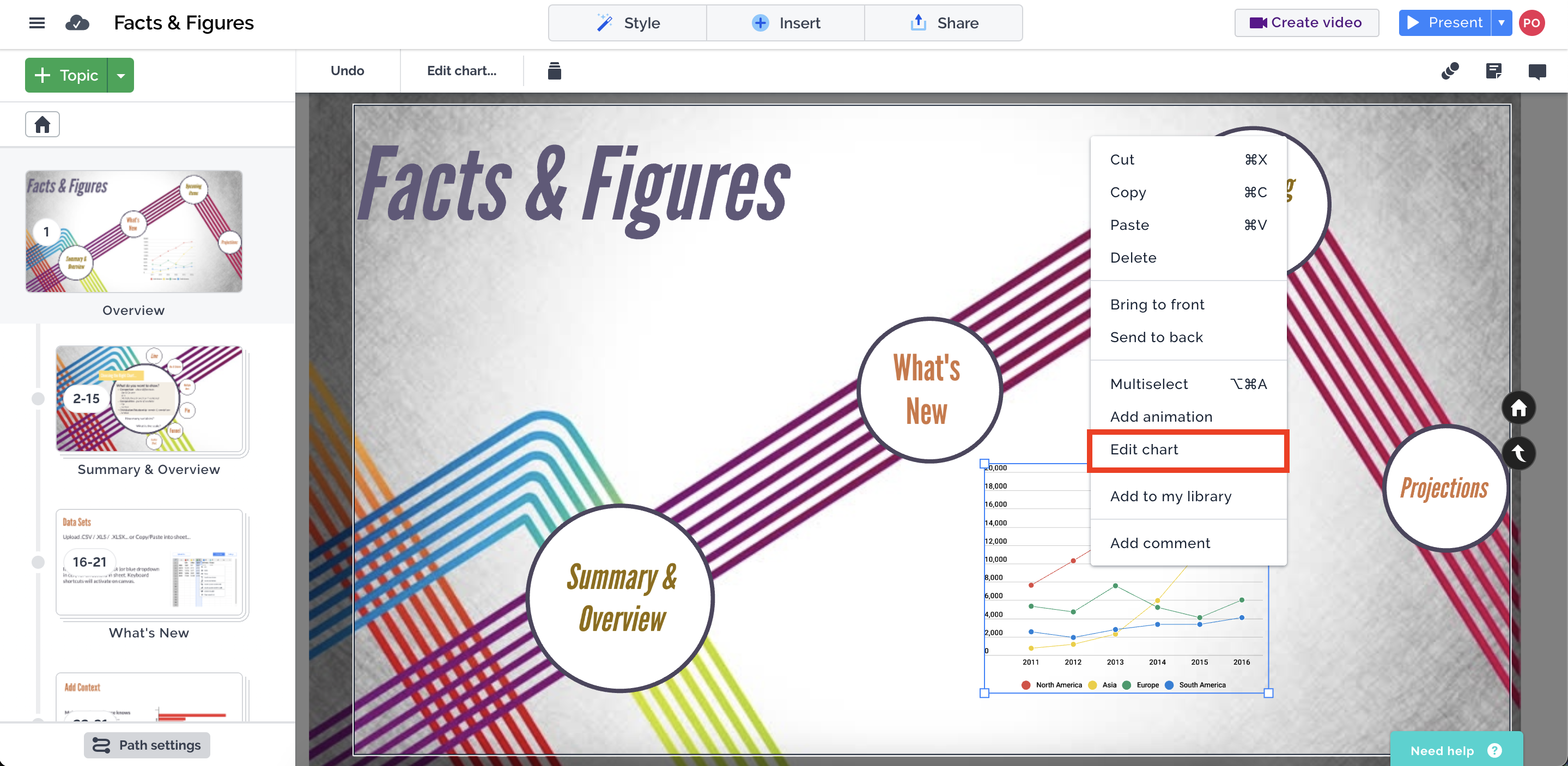The height and width of the screenshot is (766, 1568).
Task: Open the PO user avatar menu
Action: (1531, 23)
